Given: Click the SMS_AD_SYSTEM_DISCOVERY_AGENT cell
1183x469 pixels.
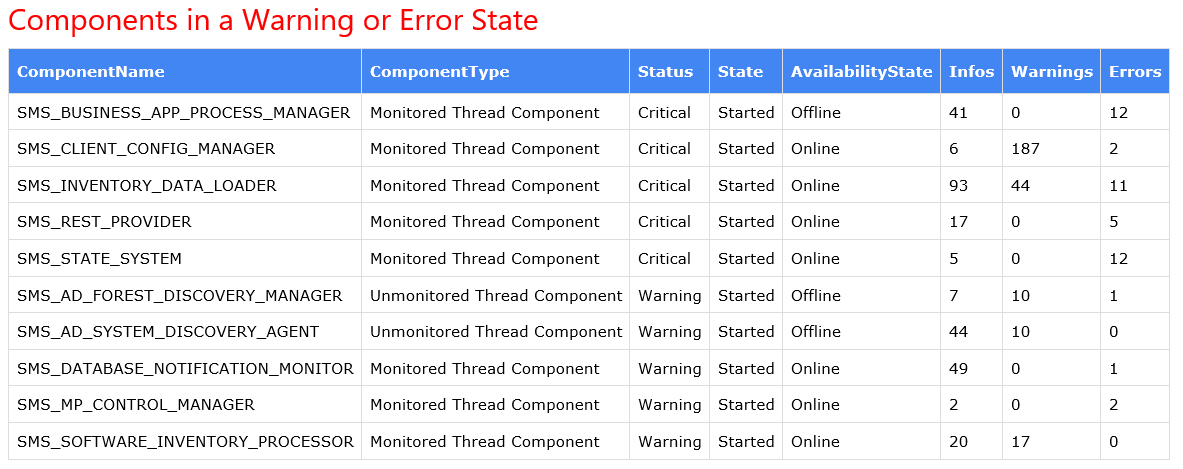Looking at the screenshot, I should tap(168, 332).
